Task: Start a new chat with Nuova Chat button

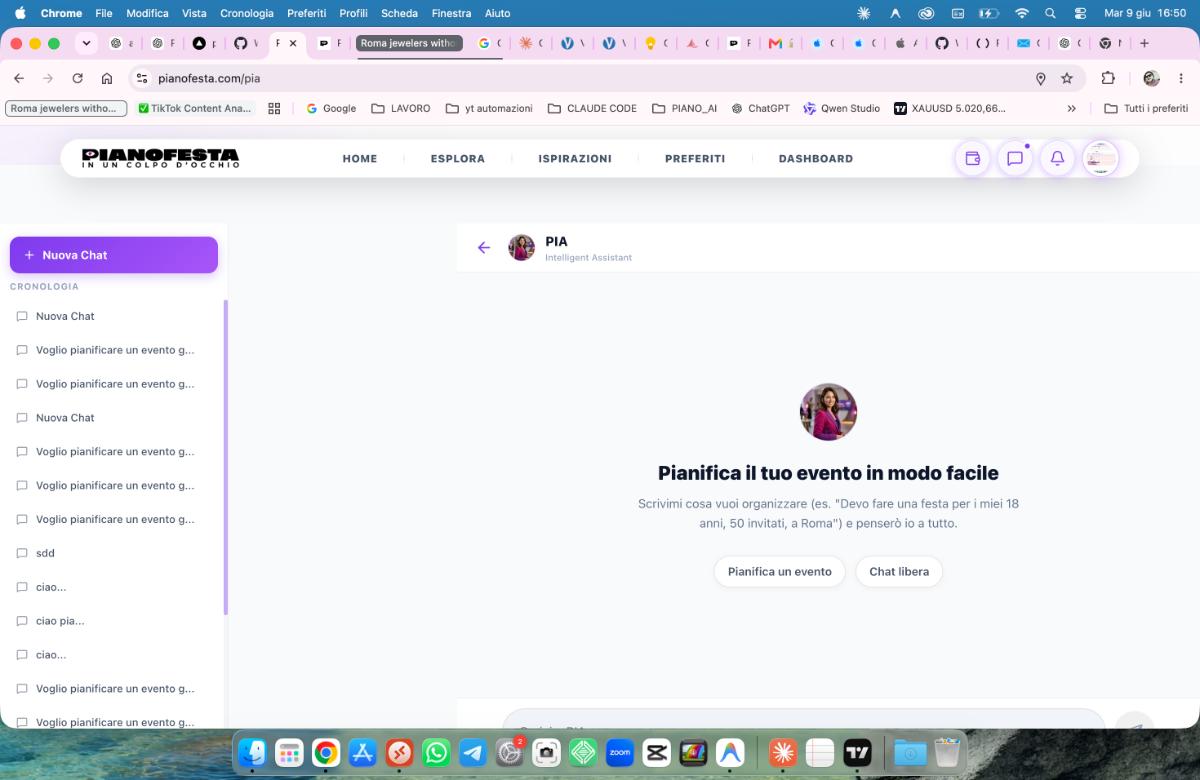Action: [x=114, y=255]
